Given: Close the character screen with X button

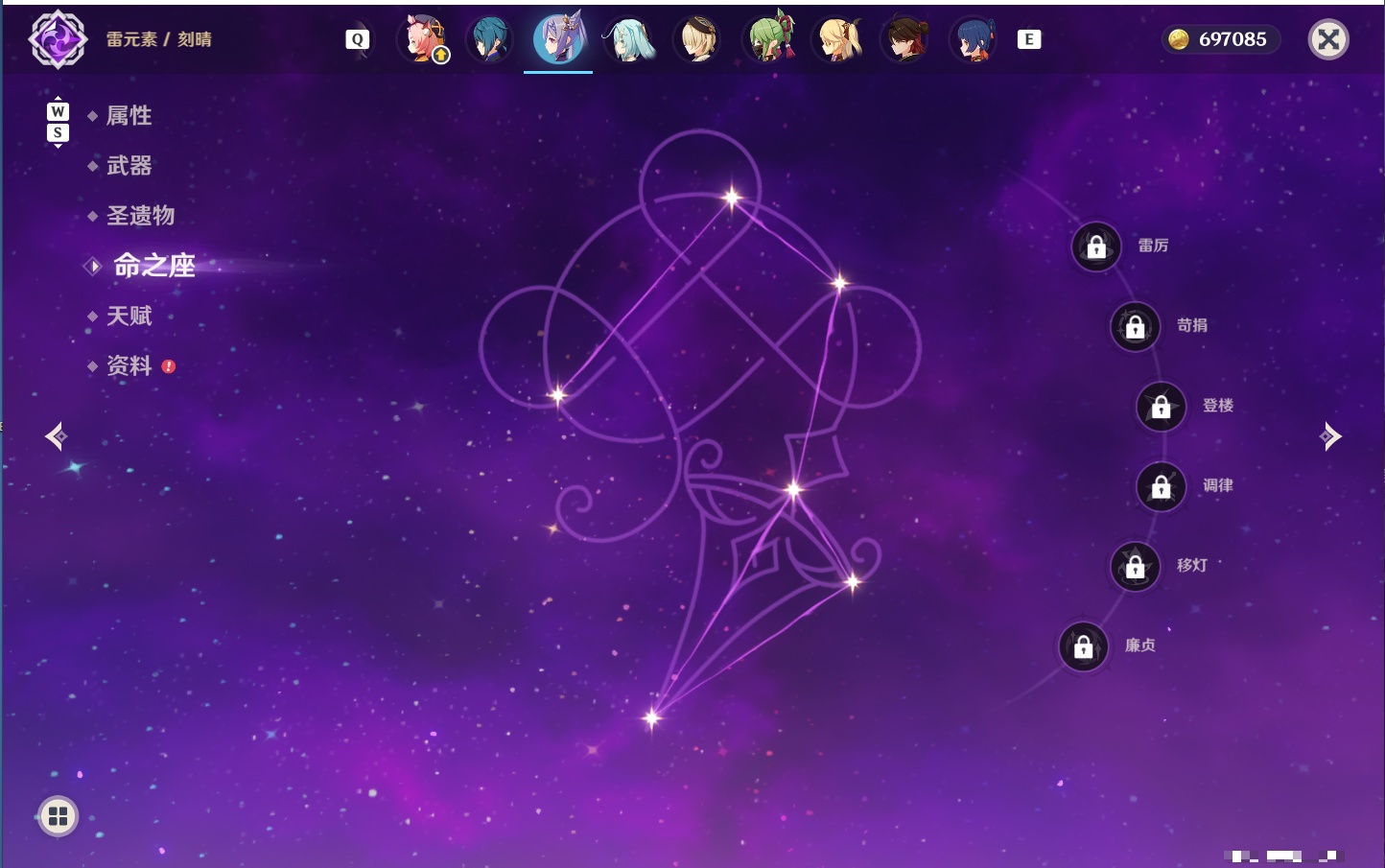Looking at the screenshot, I should pos(1328,39).
